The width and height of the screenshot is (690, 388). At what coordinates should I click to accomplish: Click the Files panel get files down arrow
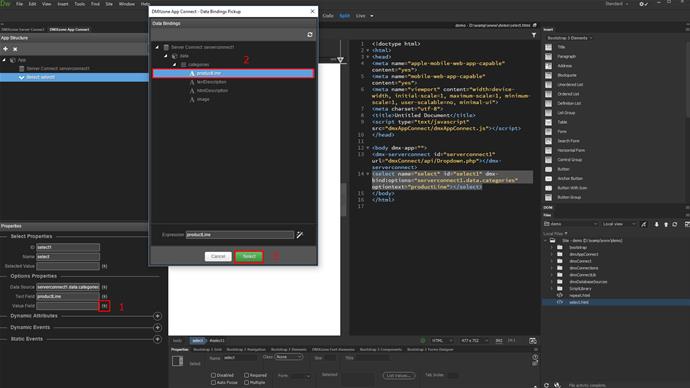coord(657,224)
